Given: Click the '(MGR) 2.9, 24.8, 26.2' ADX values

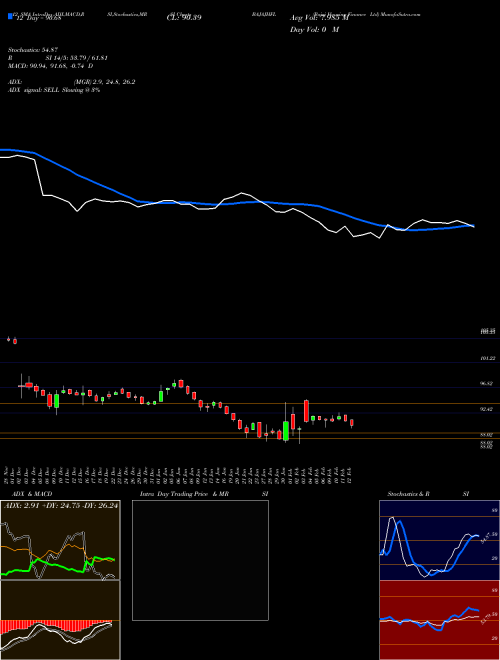Looking at the screenshot, I should (104, 82).
